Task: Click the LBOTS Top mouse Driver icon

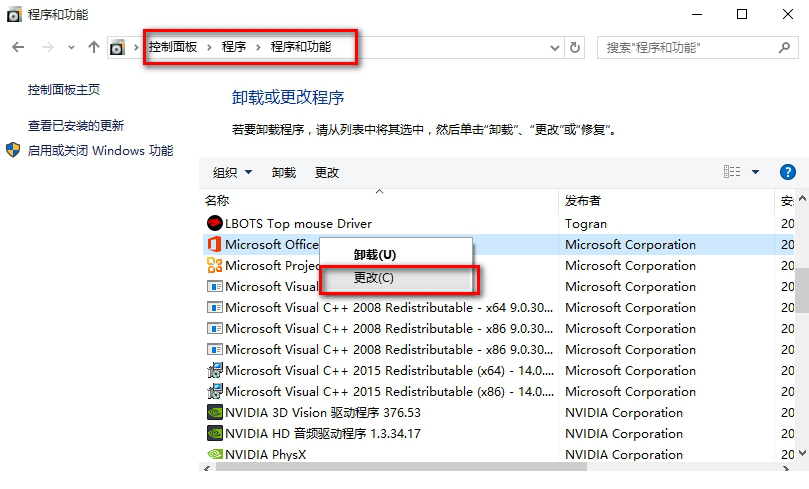Action: pyautogui.click(x=214, y=223)
